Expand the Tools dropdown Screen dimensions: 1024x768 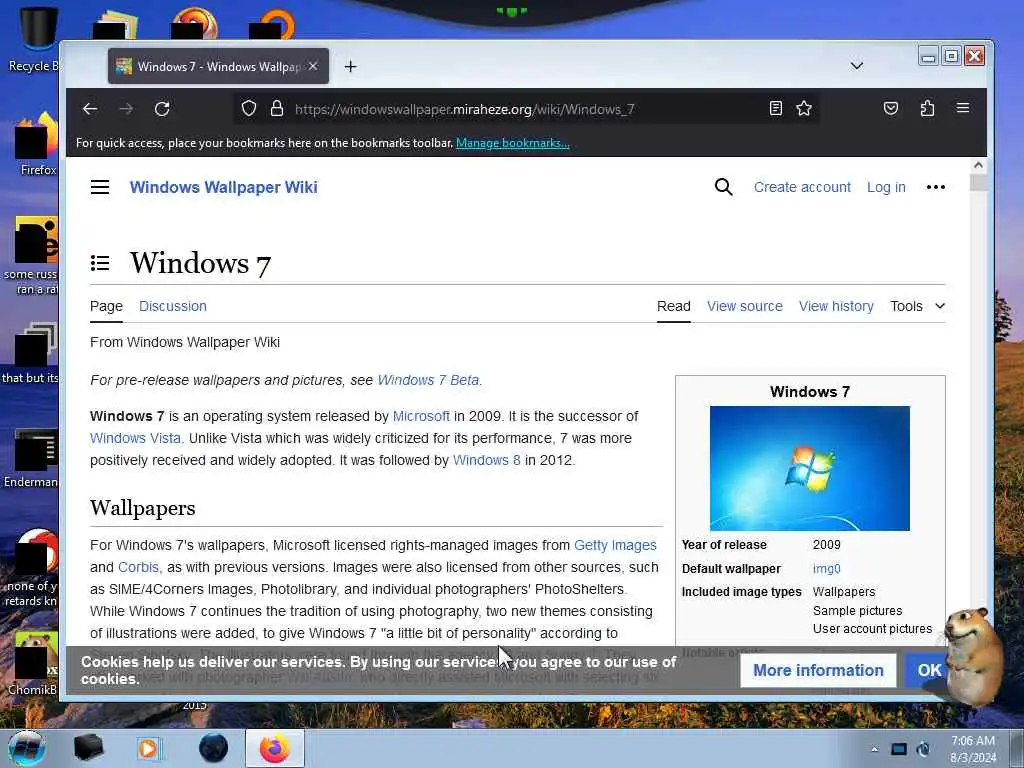[918, 306]
